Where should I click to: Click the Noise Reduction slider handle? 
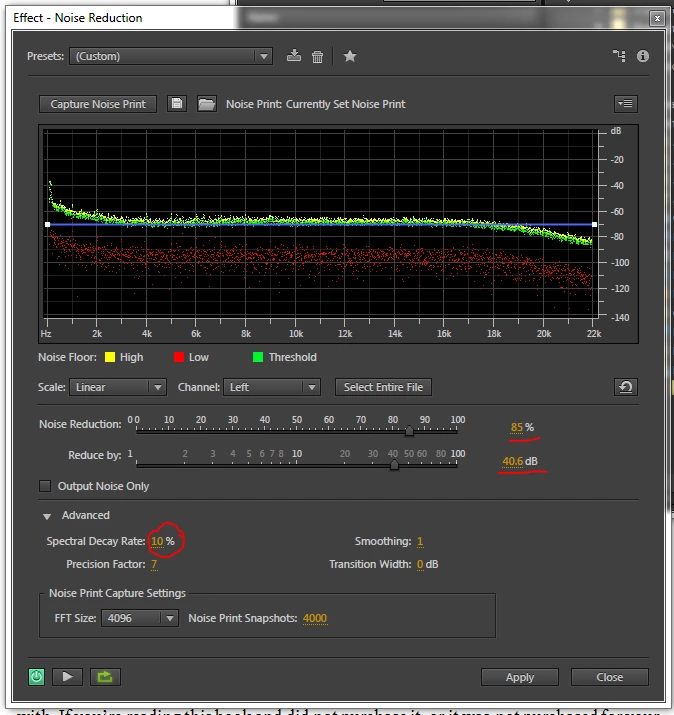409,430
